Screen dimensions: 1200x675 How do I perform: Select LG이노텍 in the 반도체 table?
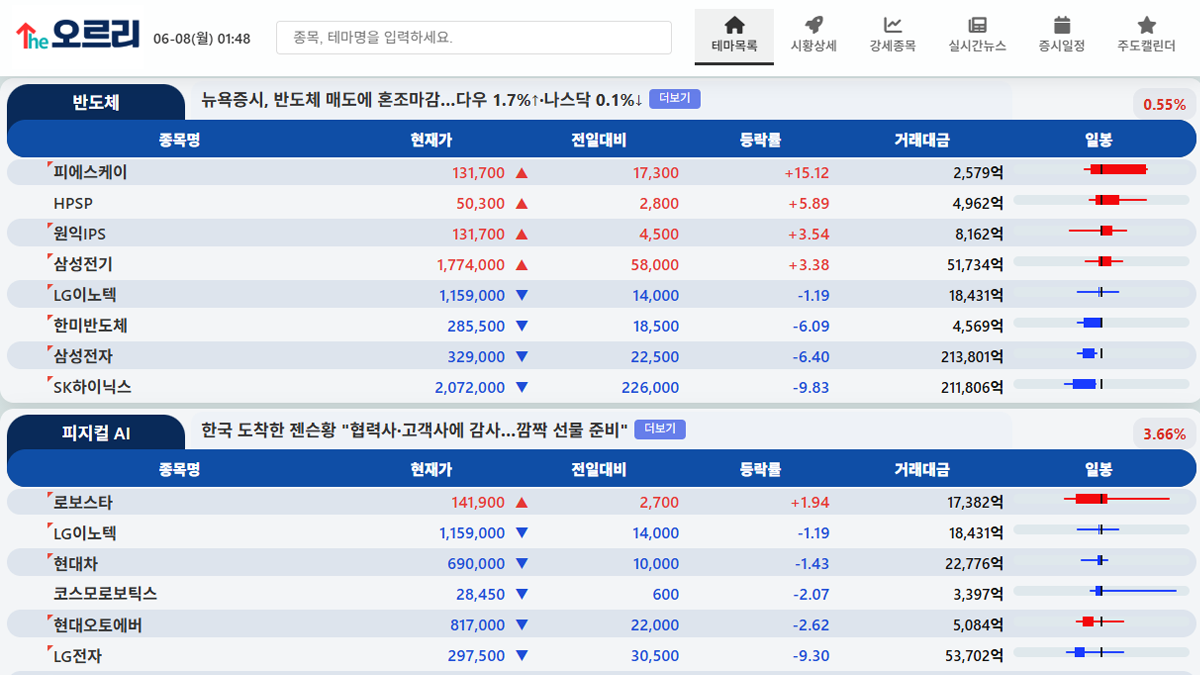(85, 295)
